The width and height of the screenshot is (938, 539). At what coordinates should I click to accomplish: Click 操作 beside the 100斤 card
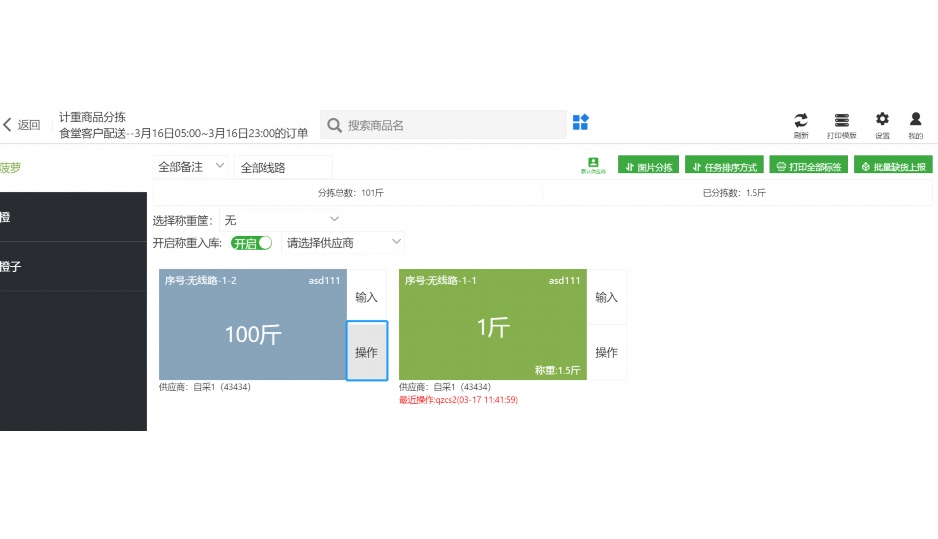[366, 352]
